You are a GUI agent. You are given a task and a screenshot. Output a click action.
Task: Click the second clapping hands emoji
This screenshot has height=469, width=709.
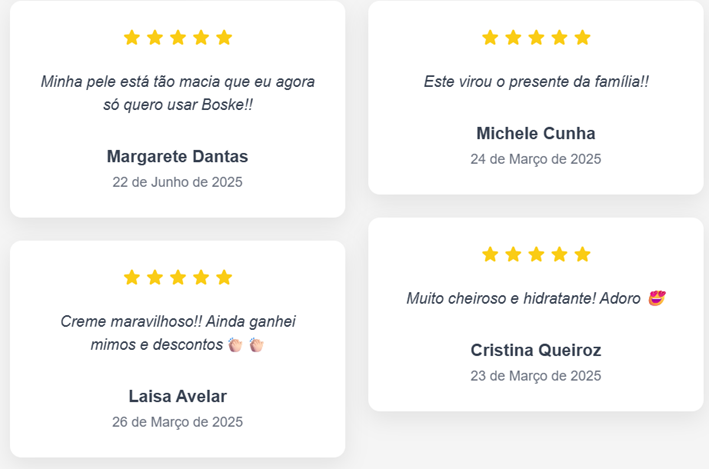coord(256,345)
